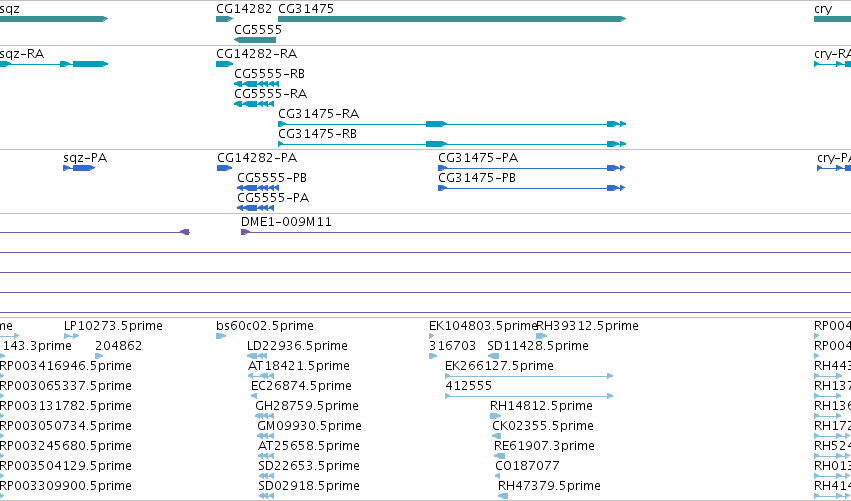This screenshot has width=851, height=501.
Task: Select the CG14282 gene arrow
Action: (x=224, y=19)
